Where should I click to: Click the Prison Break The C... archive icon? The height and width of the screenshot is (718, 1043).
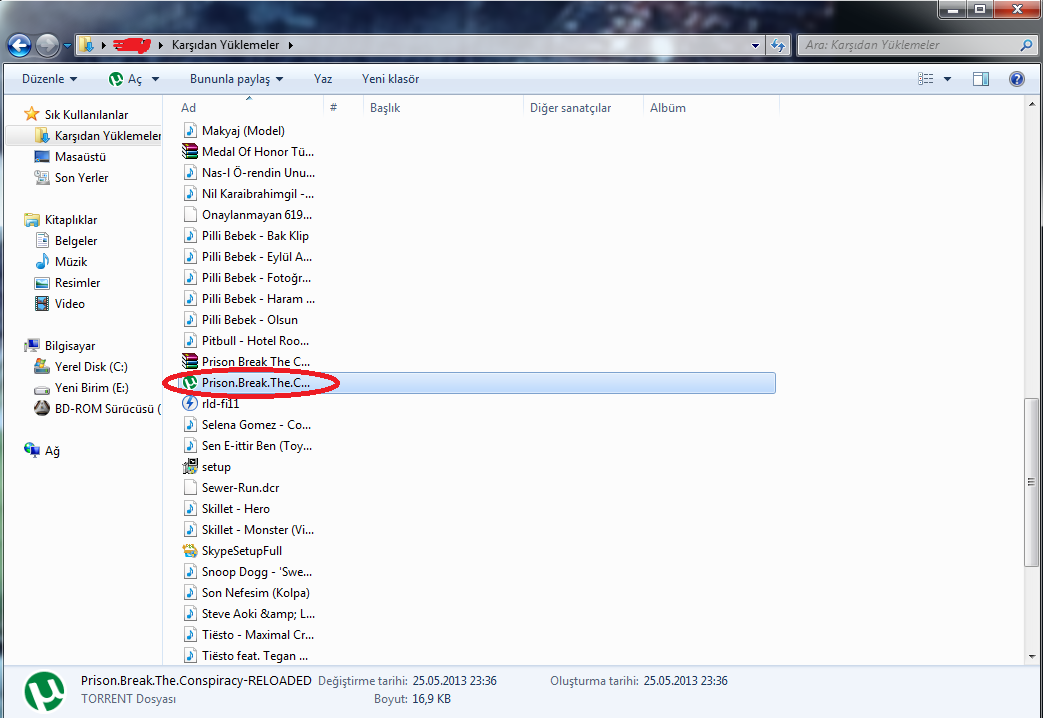click(190, 362)
